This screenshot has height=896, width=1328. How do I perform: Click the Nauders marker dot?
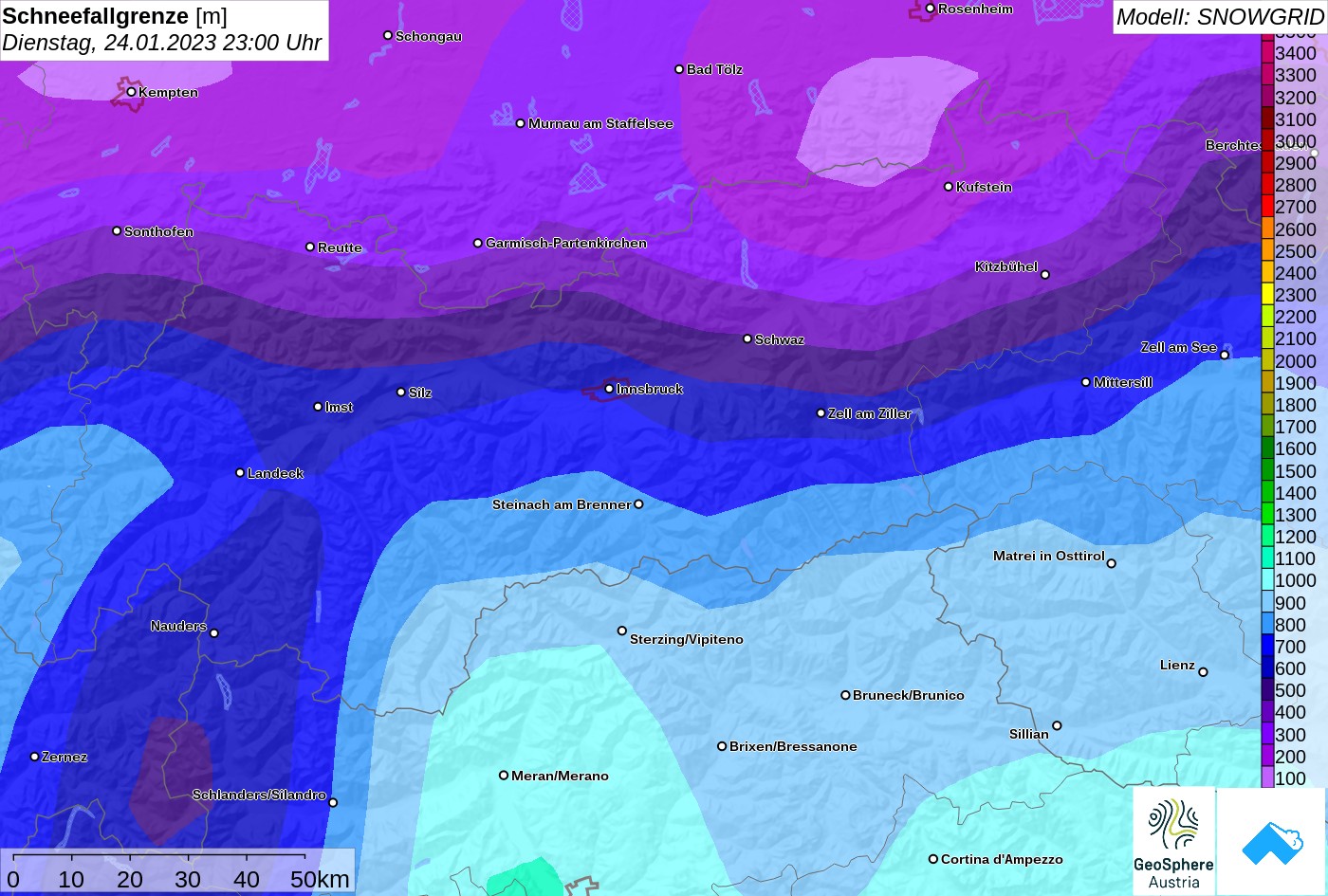(214, 633)
